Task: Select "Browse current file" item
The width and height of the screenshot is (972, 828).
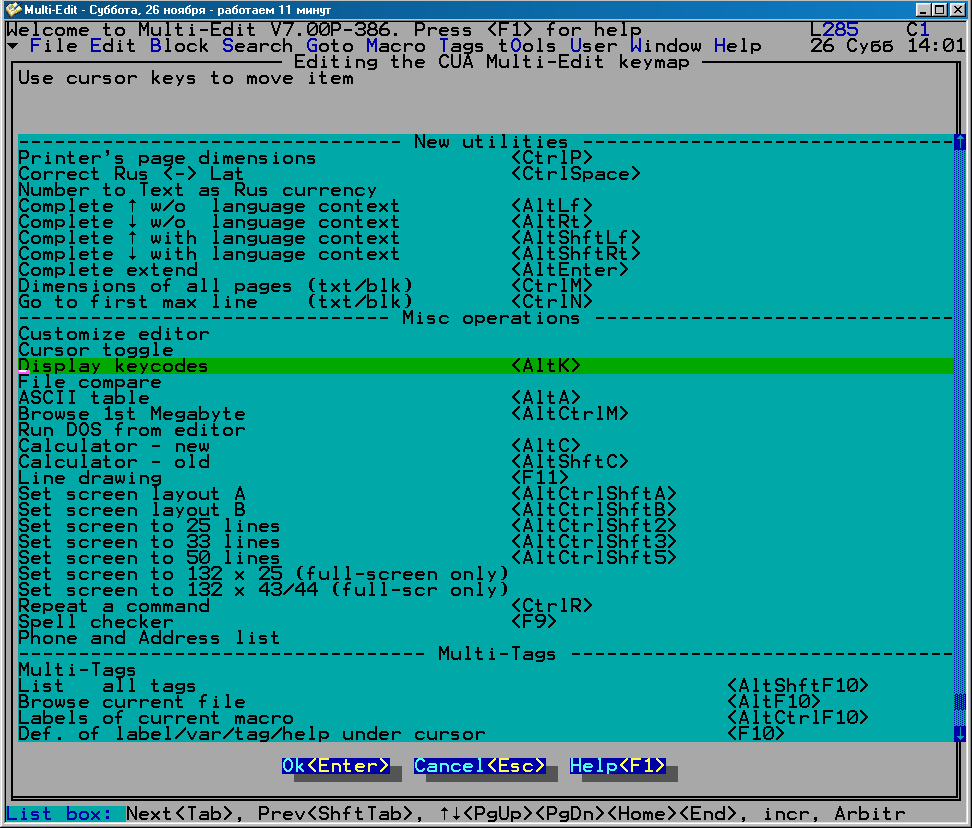Action: [485, 703]
